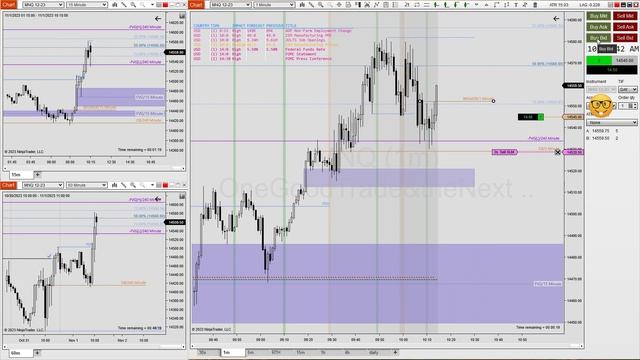Click the orange Chart menu button of bottom-left chart
The width and height of the screenshot is (640, 360).
pyautogui.click(x=8, y=185)
